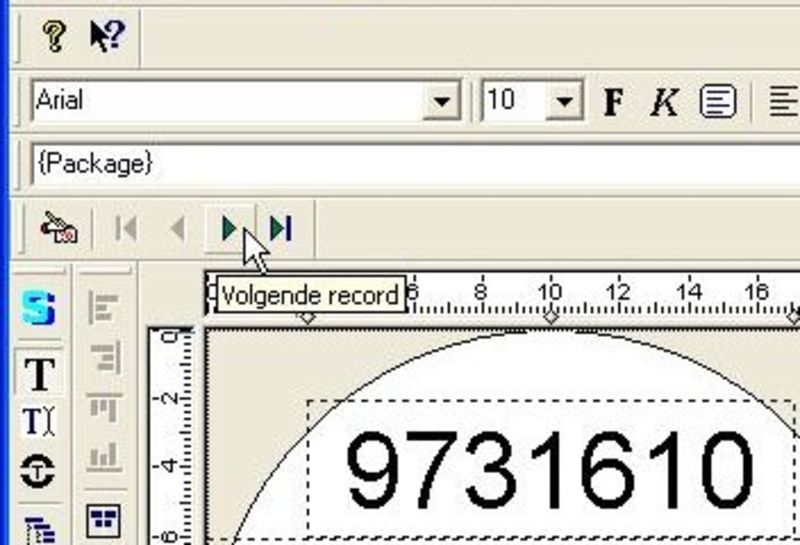Screen dimensions: 800x545
Task: Open the database connection icon
Action: coord(58,229)
